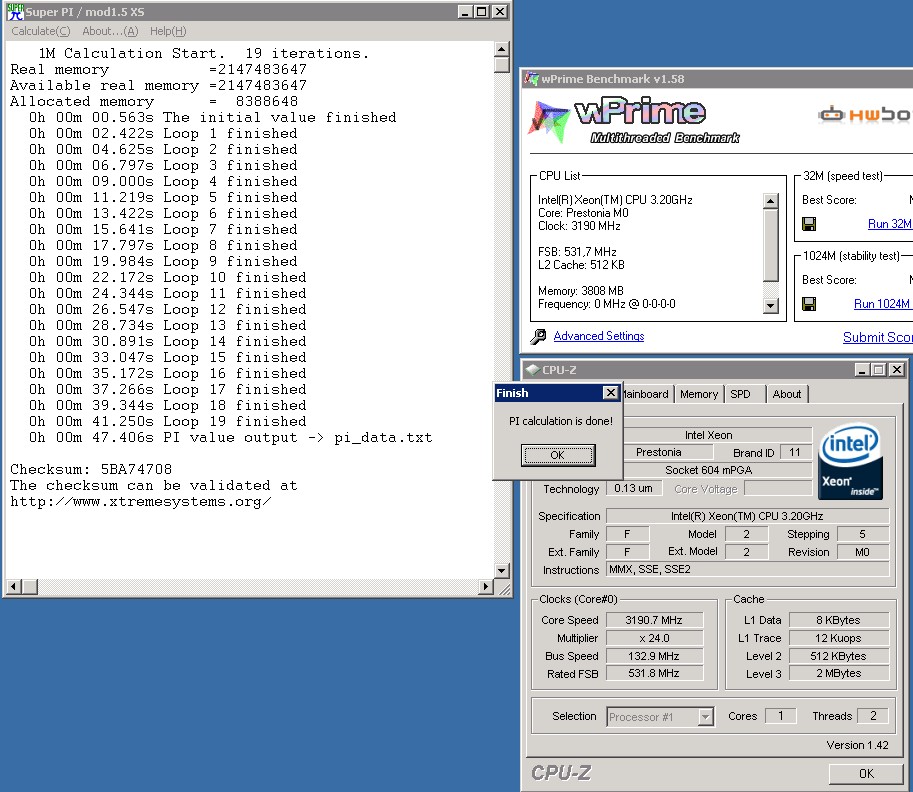
Task: Click the Threads value field
Action: [x=873, y=716]
